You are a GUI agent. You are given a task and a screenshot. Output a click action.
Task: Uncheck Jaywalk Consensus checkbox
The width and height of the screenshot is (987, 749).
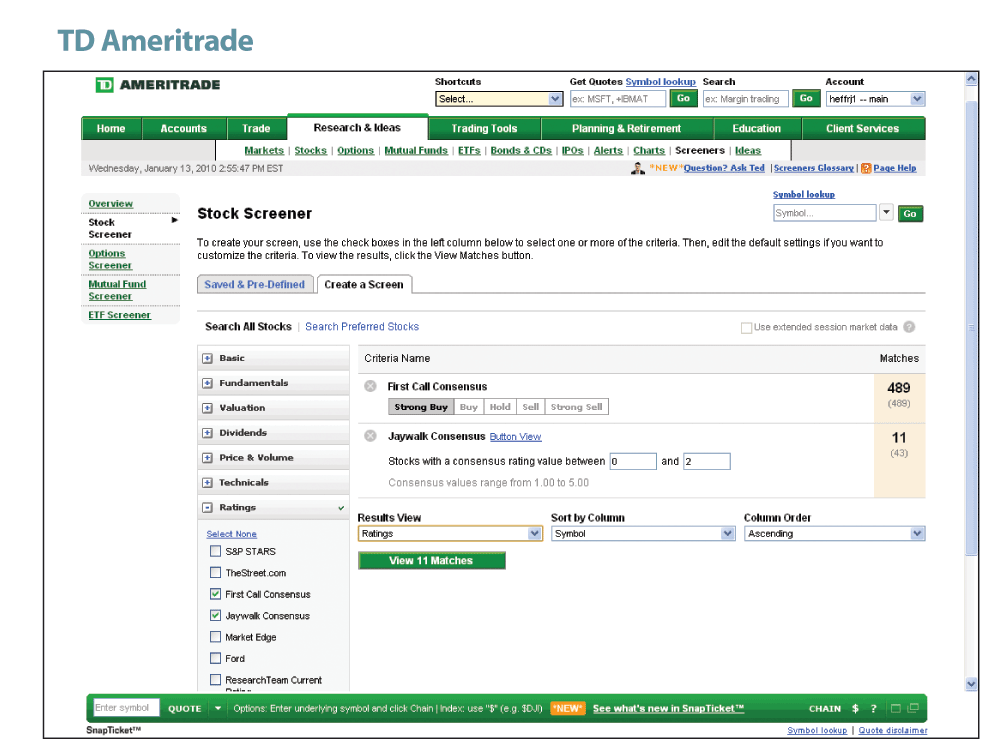click(215, 616)
